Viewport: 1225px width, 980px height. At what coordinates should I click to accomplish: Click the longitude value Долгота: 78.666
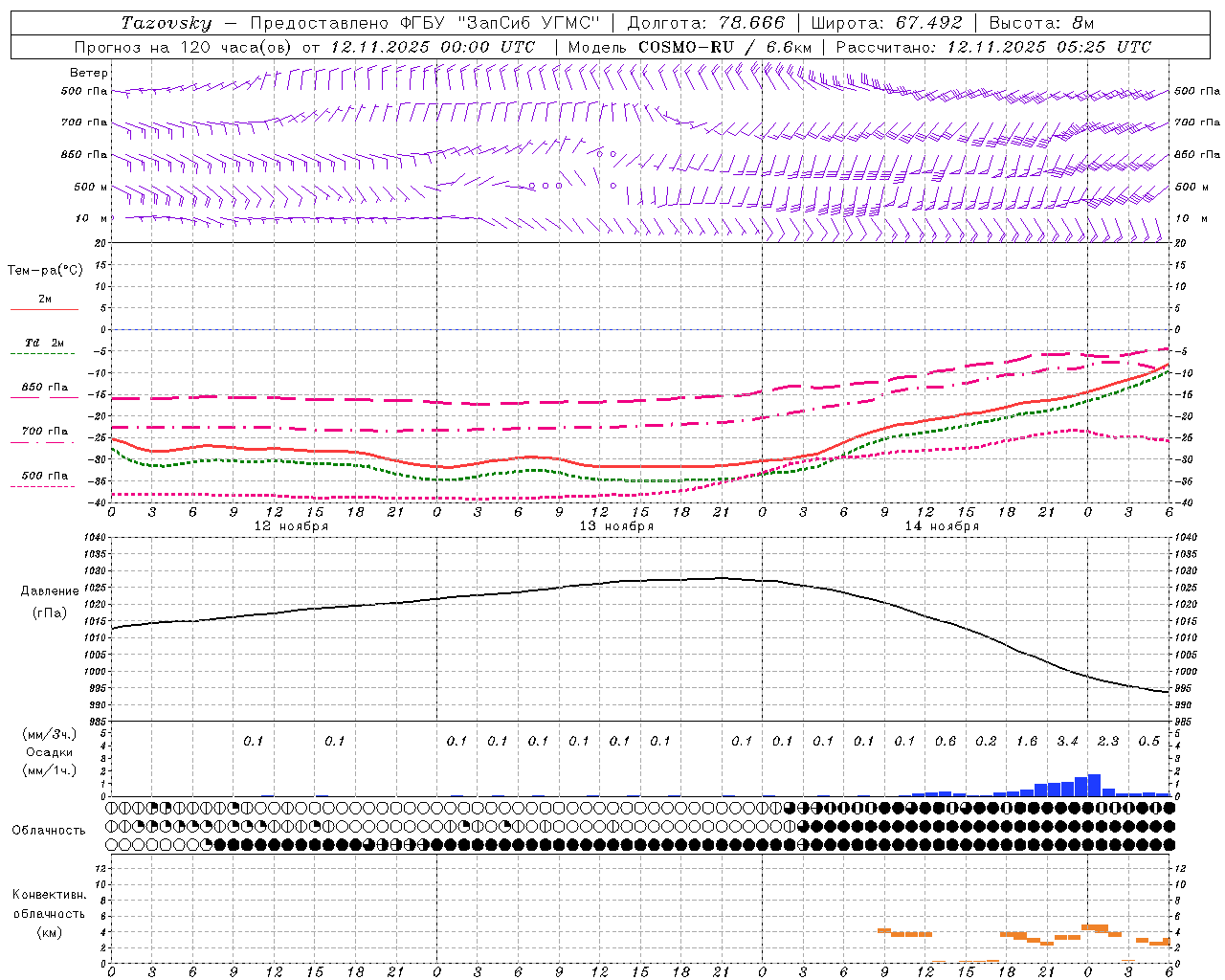(705, 23)
